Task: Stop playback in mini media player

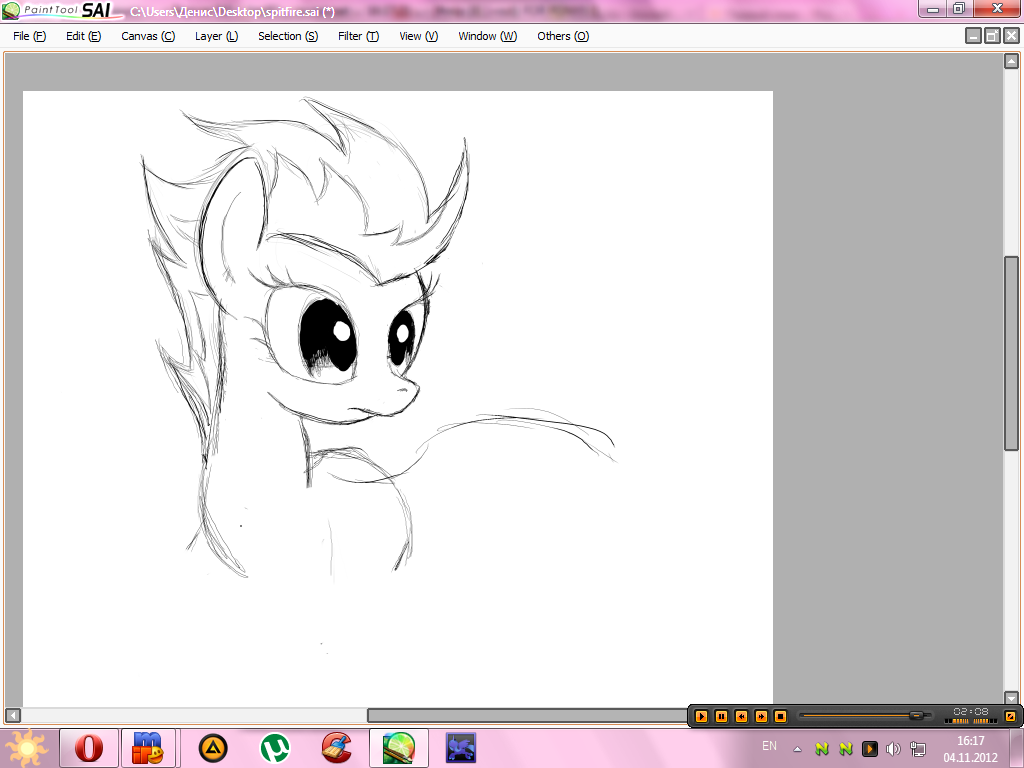Action: 780,716
